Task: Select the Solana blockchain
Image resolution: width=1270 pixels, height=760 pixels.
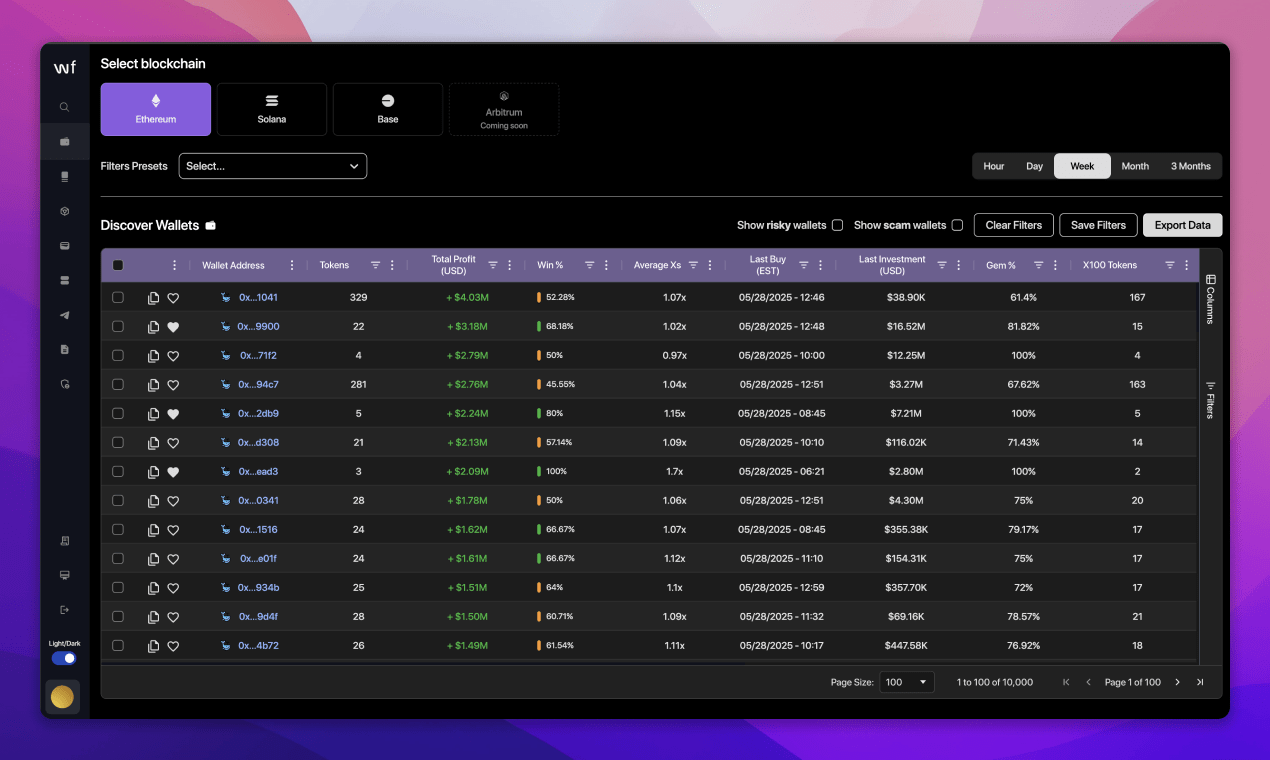Action: pos(272,109)
